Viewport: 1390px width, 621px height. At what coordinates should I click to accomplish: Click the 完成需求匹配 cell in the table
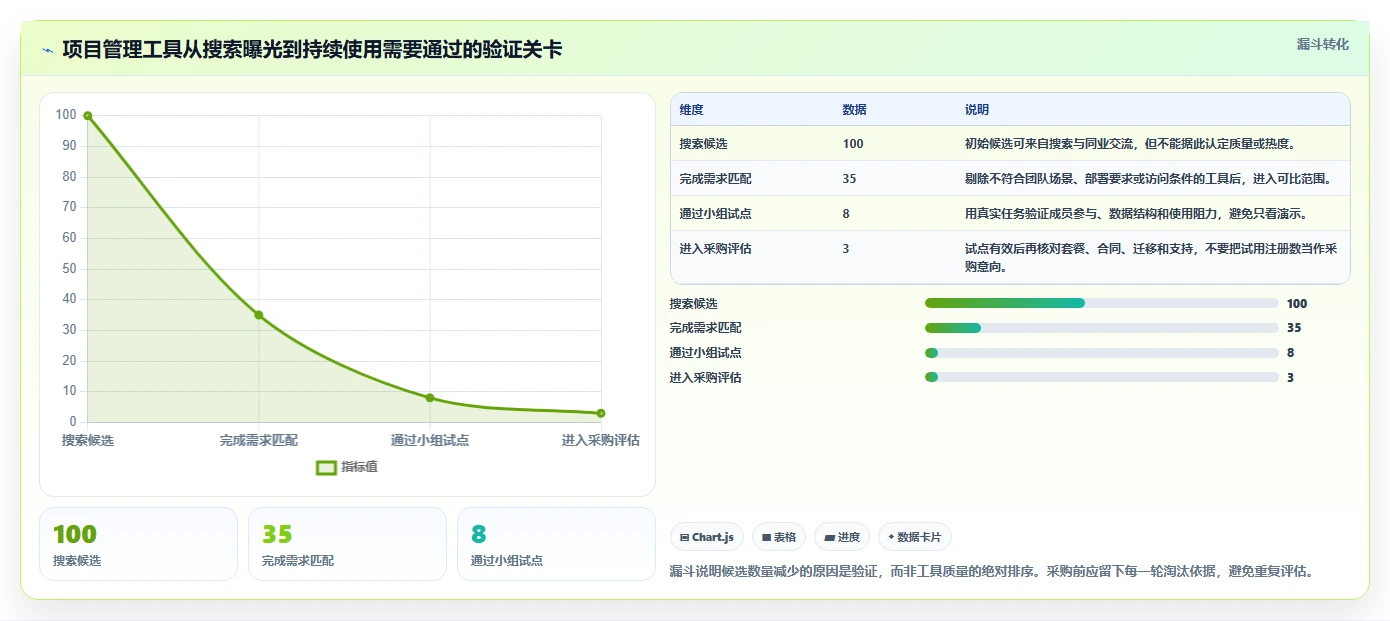pyautogui.click(x=716, y=179)
